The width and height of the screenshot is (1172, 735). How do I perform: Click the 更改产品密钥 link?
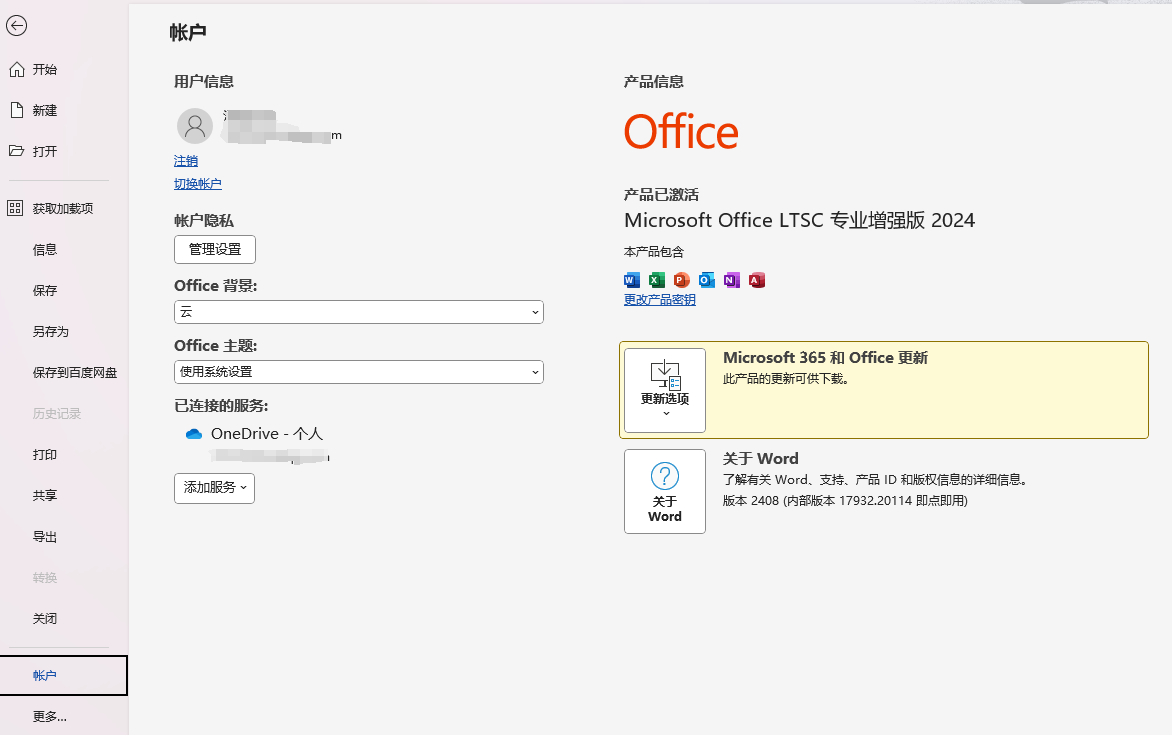(660, 300)
